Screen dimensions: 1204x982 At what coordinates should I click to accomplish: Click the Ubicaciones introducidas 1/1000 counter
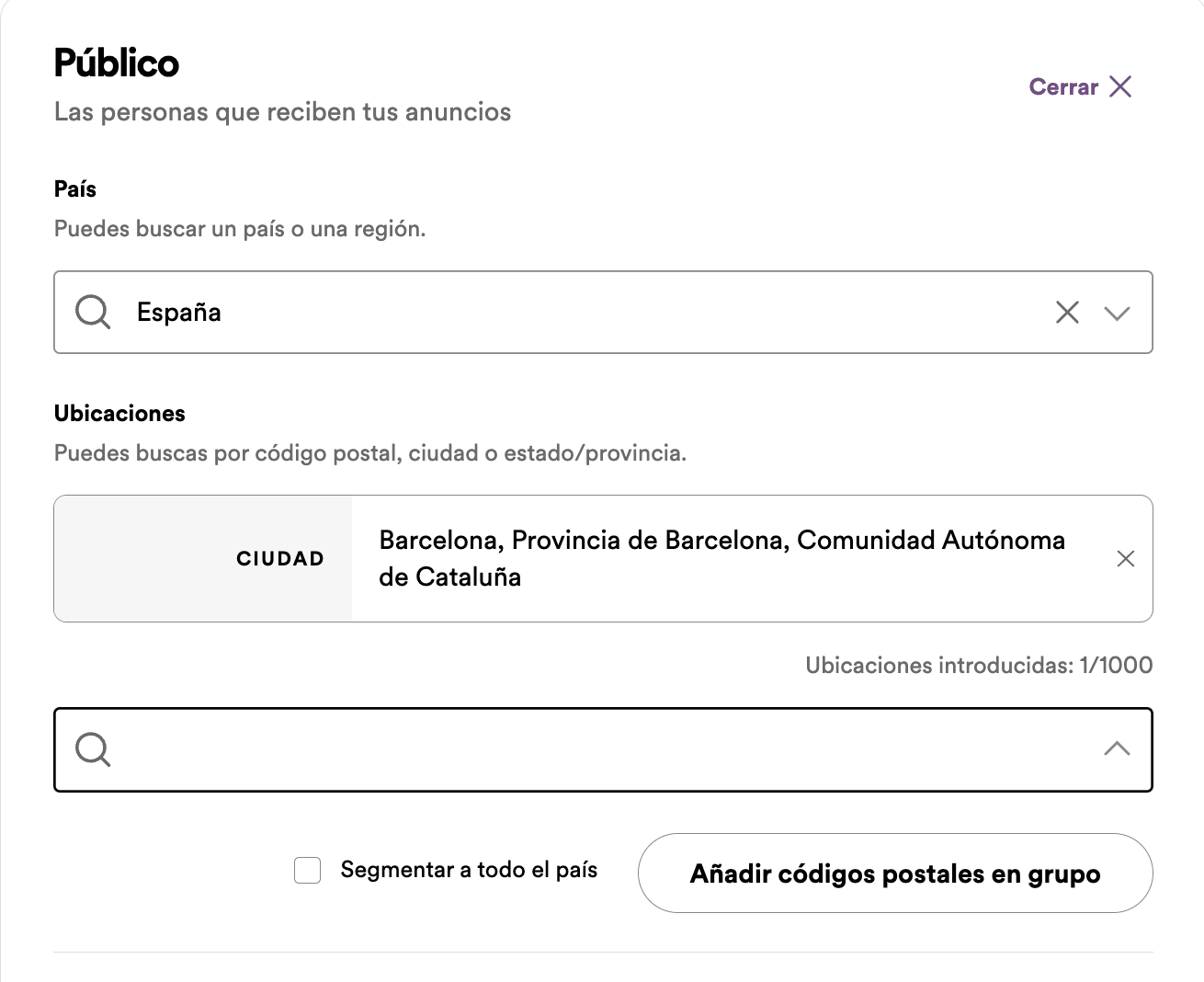978,665
